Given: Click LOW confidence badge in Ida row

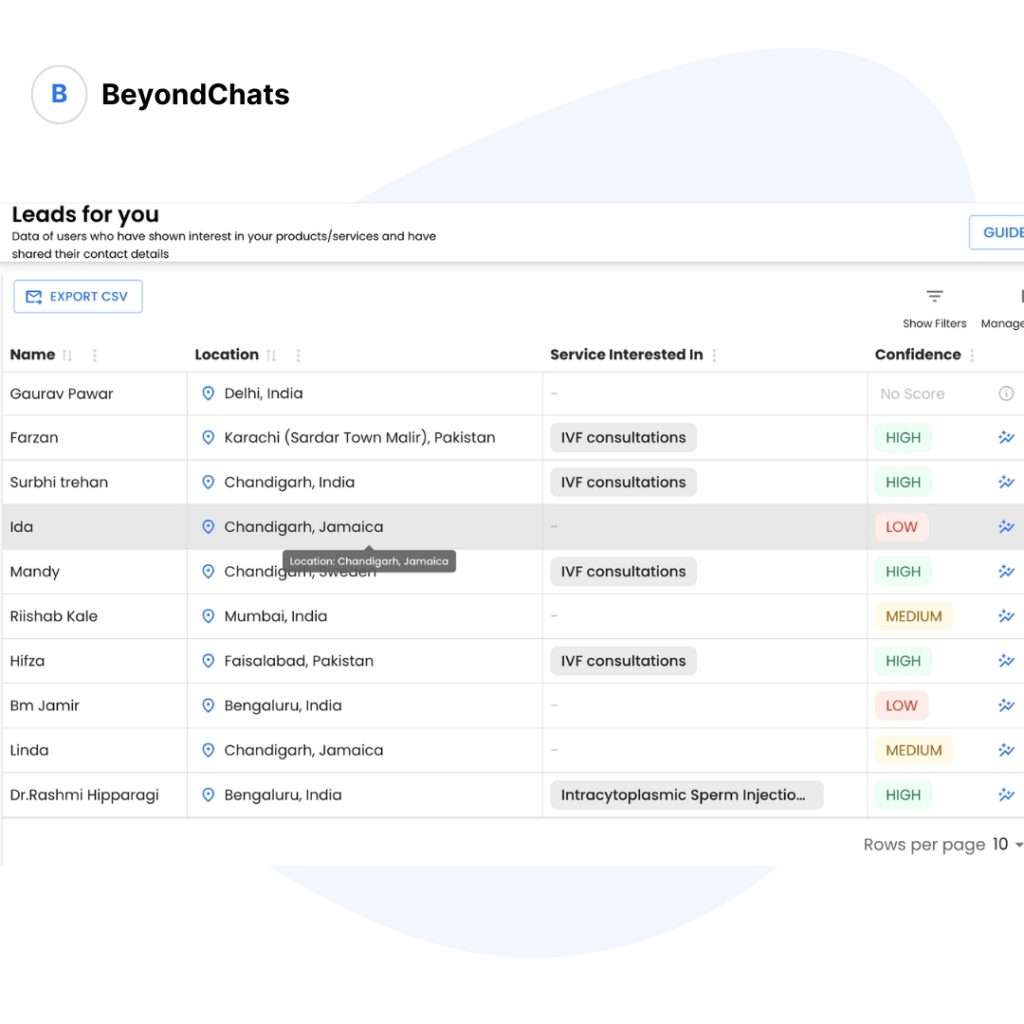Looking at the screenshot, I should point(901,526).
